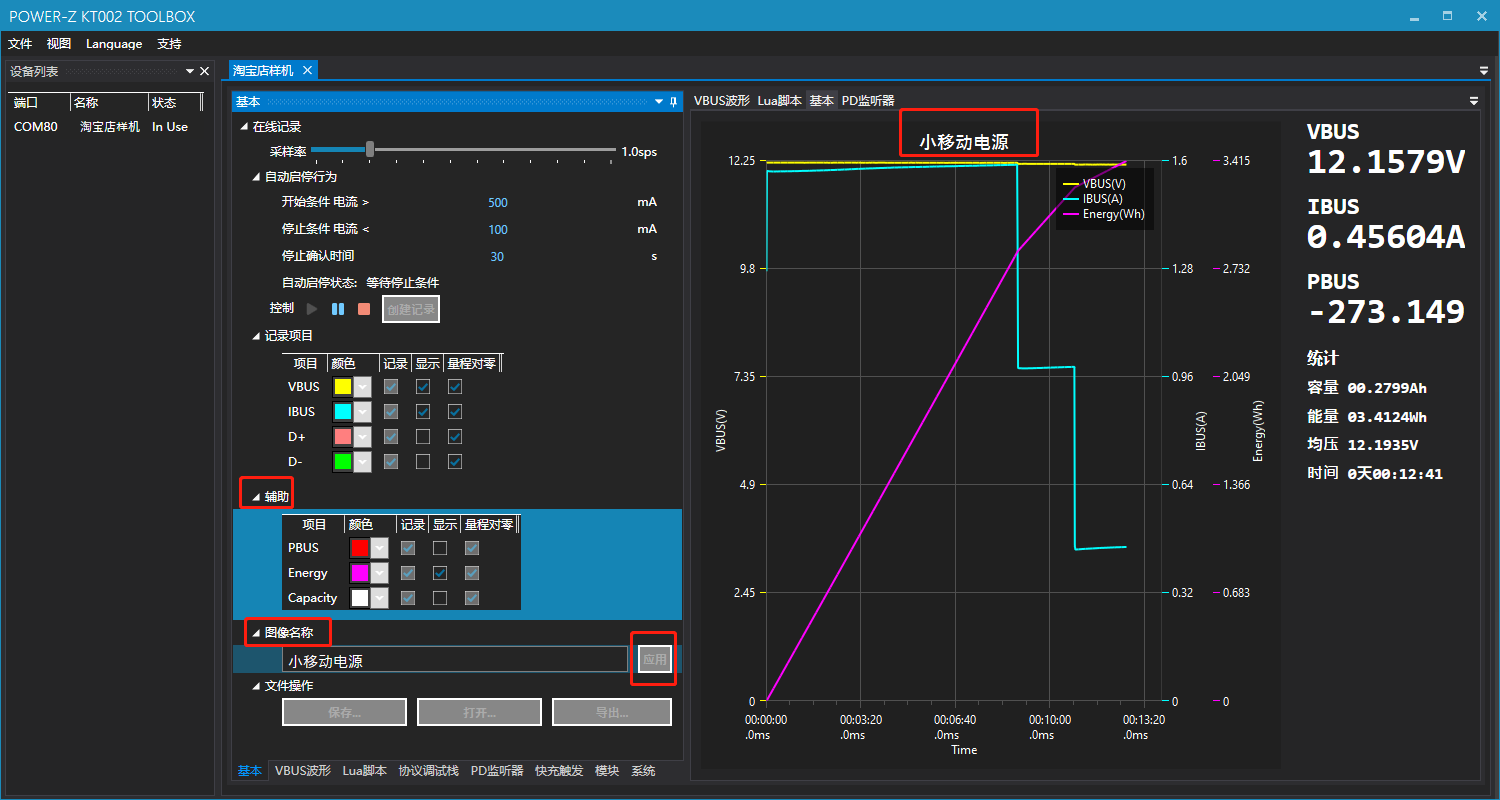Image resolution: width=1500 pixels, height=800 pixels.
Task: Click the 应用 button next to image name
Action: (654, 659)
